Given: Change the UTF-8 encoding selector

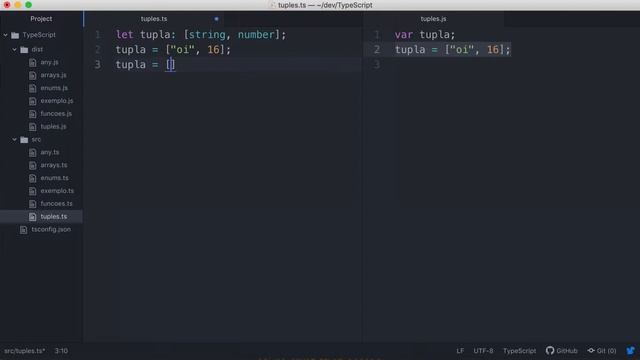Looking at the screenshot, I should 483,351.
